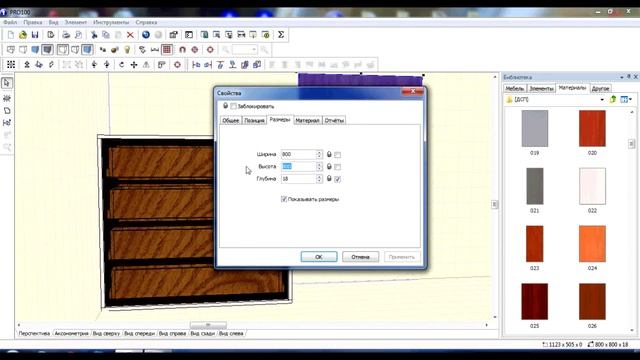This screenshot has height=360, width=640.
Task: Select material swatch 019
Action: (x=535, y=129)
